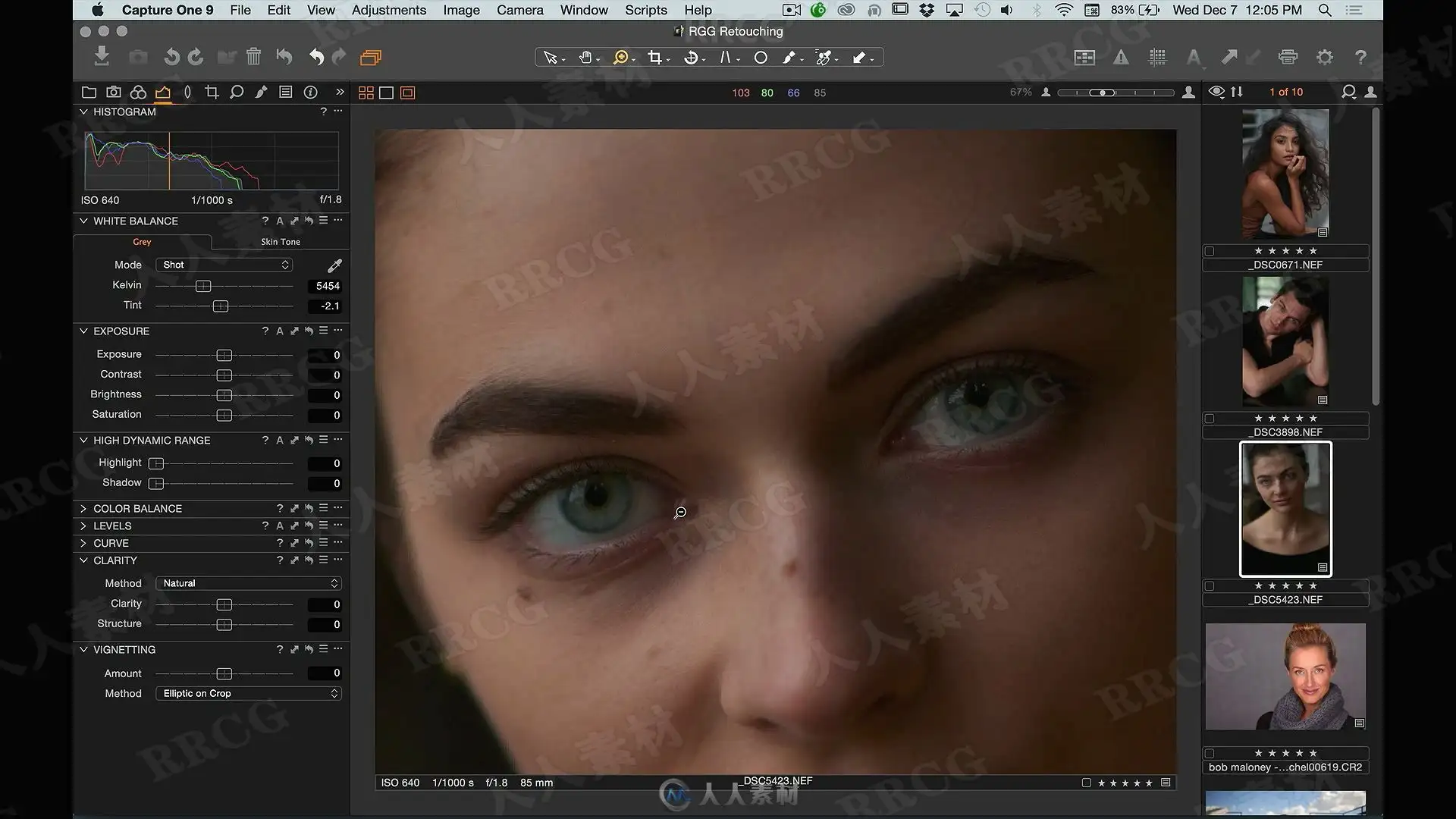
Task: Open Vignetting panel more options
Action: (x=337, y=649)
